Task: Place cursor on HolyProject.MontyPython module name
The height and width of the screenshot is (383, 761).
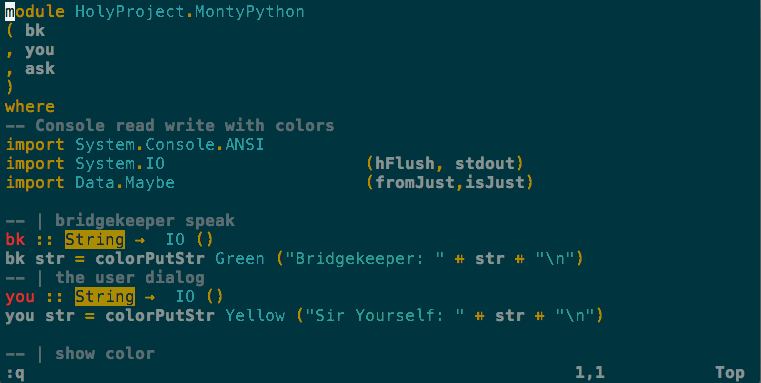Action: (190, 12)
